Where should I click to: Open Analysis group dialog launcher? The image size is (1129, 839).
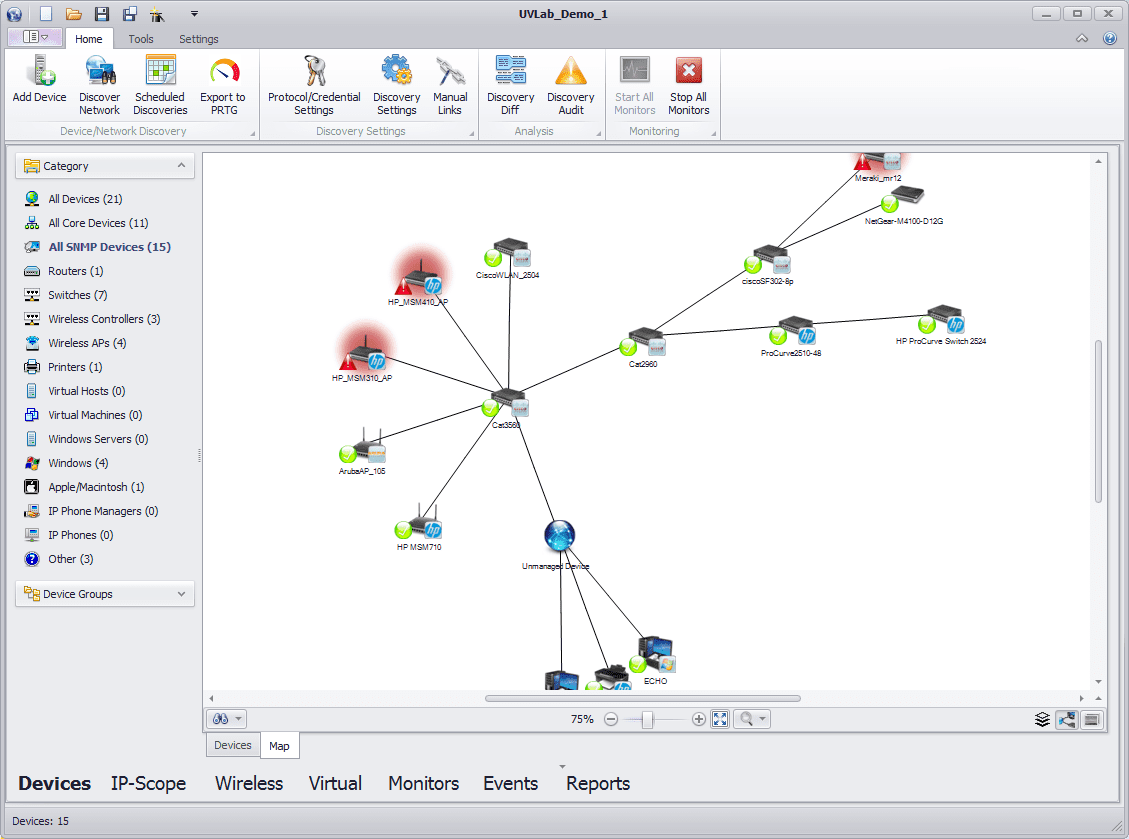click(599, 133)
